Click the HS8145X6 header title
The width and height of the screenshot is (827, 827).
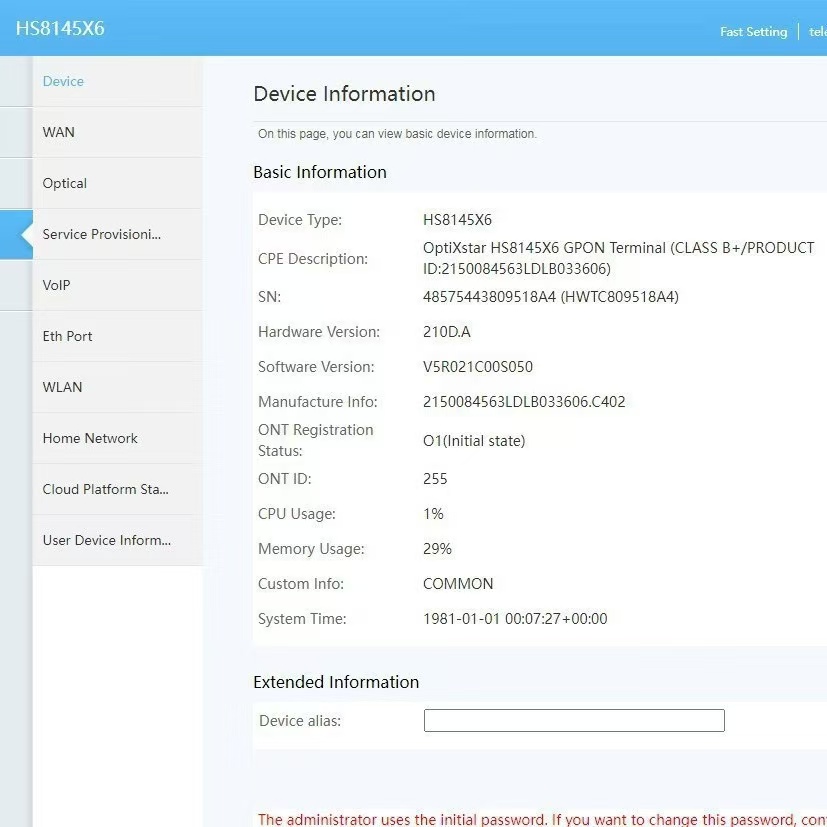tap(60, 28)
